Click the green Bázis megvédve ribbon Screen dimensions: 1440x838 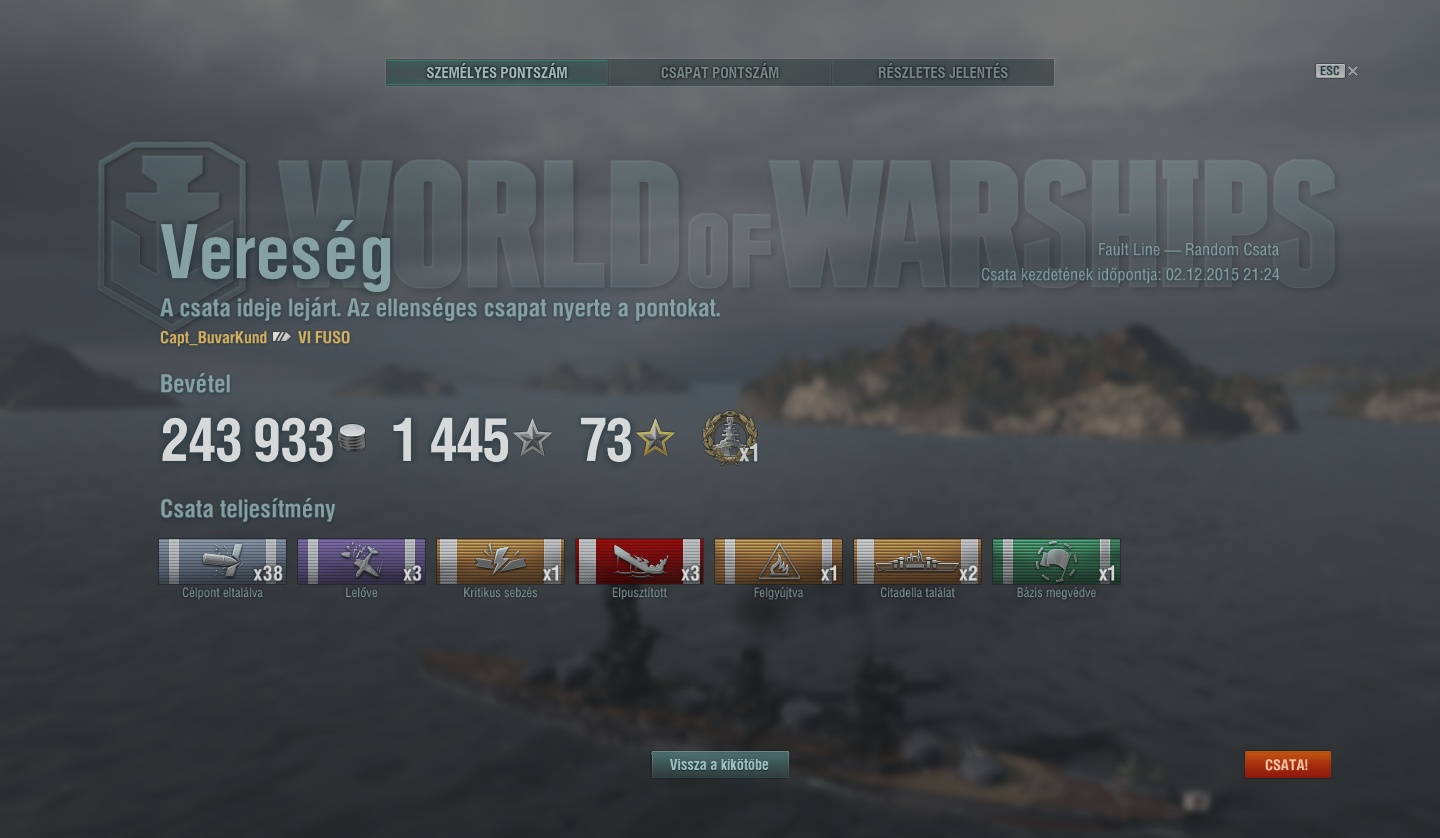[x=1056, y=562]
